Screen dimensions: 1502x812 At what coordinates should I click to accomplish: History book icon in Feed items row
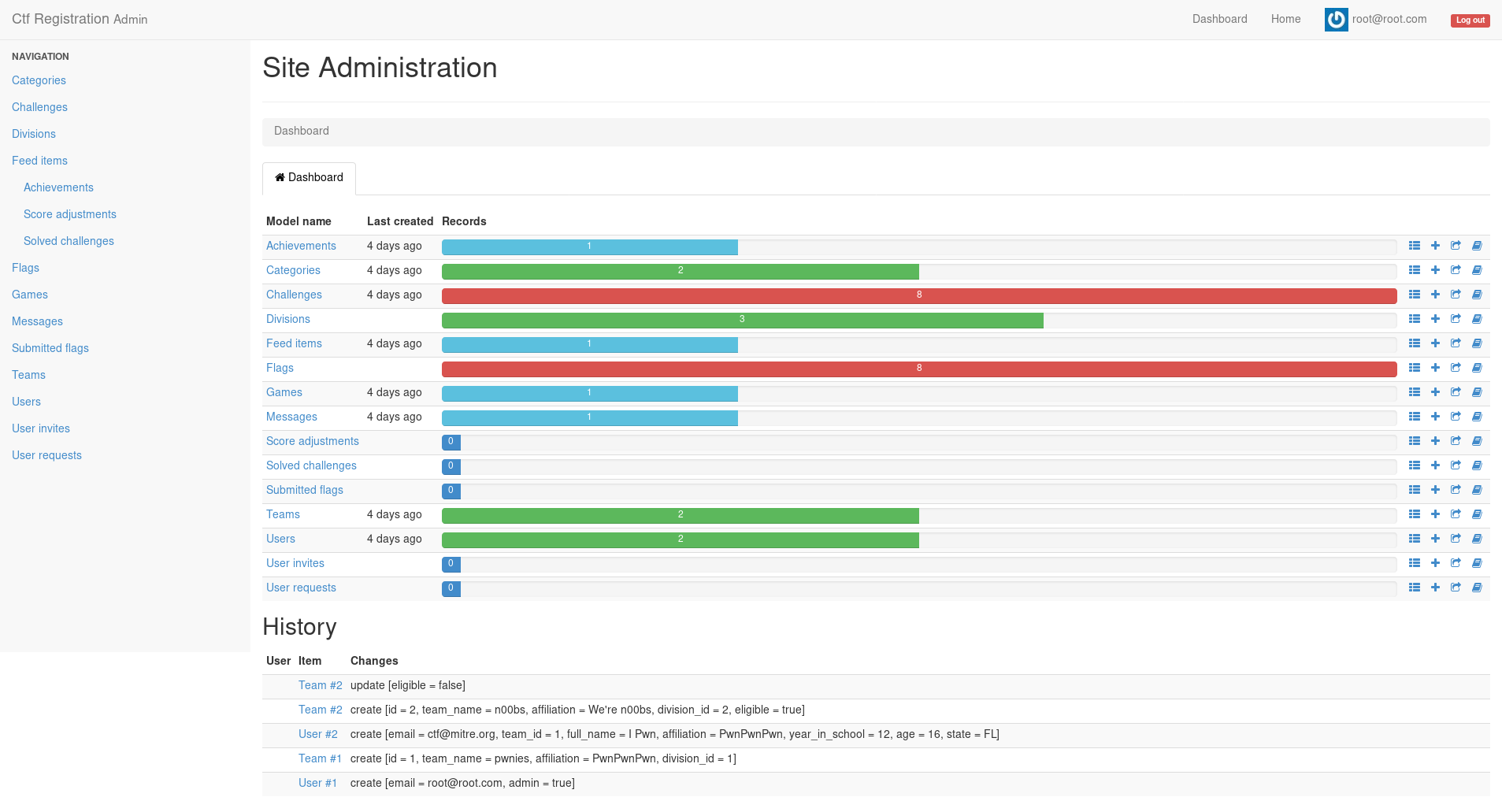1477,343
